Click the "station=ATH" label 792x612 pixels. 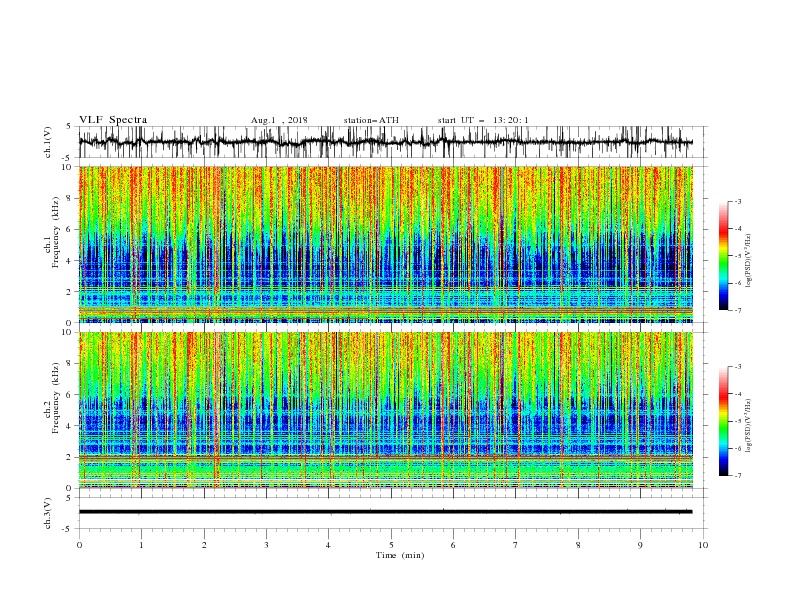pyautogui.click(x=371, y=120)
